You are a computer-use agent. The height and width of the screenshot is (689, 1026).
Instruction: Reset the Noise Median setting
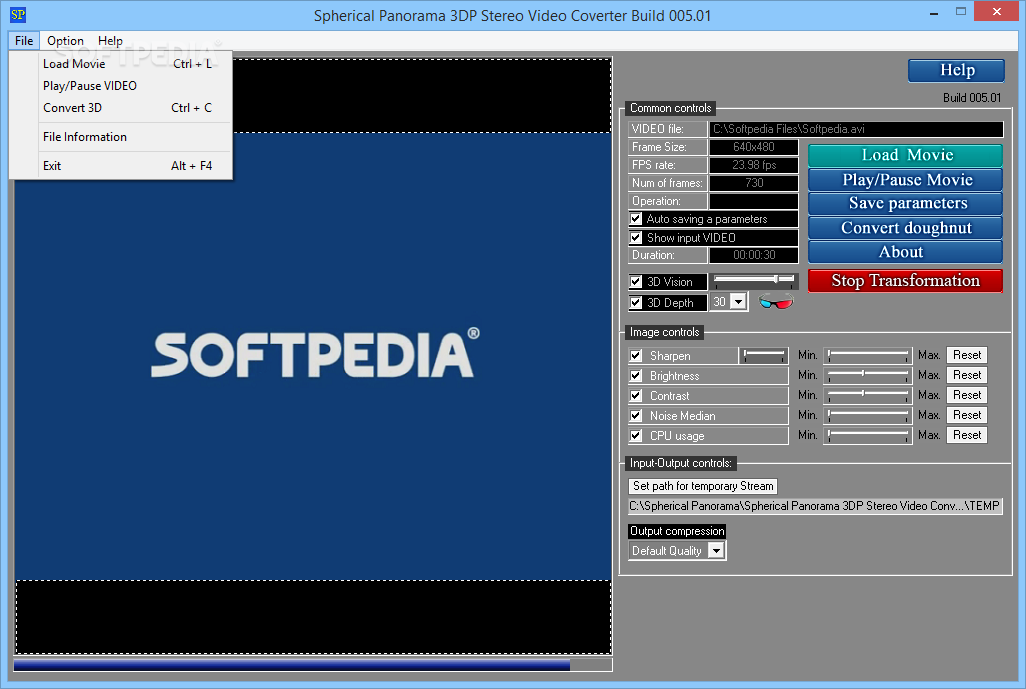pos(966,415)
